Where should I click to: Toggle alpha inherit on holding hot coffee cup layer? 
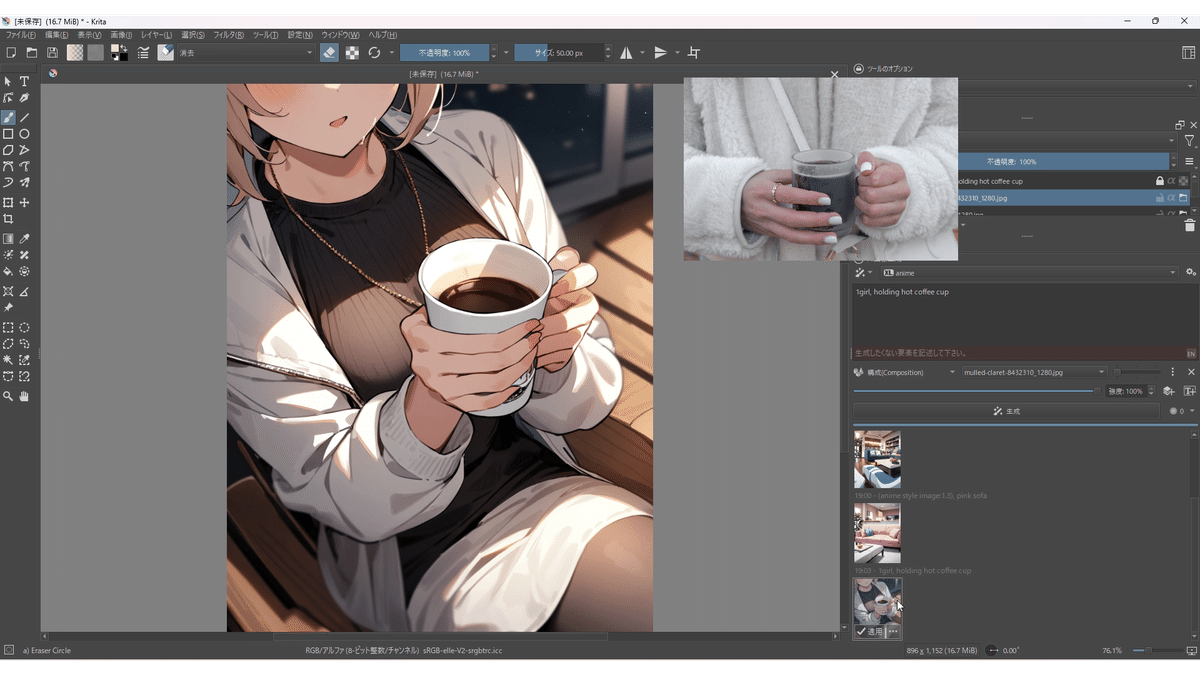pos(1171,181)
